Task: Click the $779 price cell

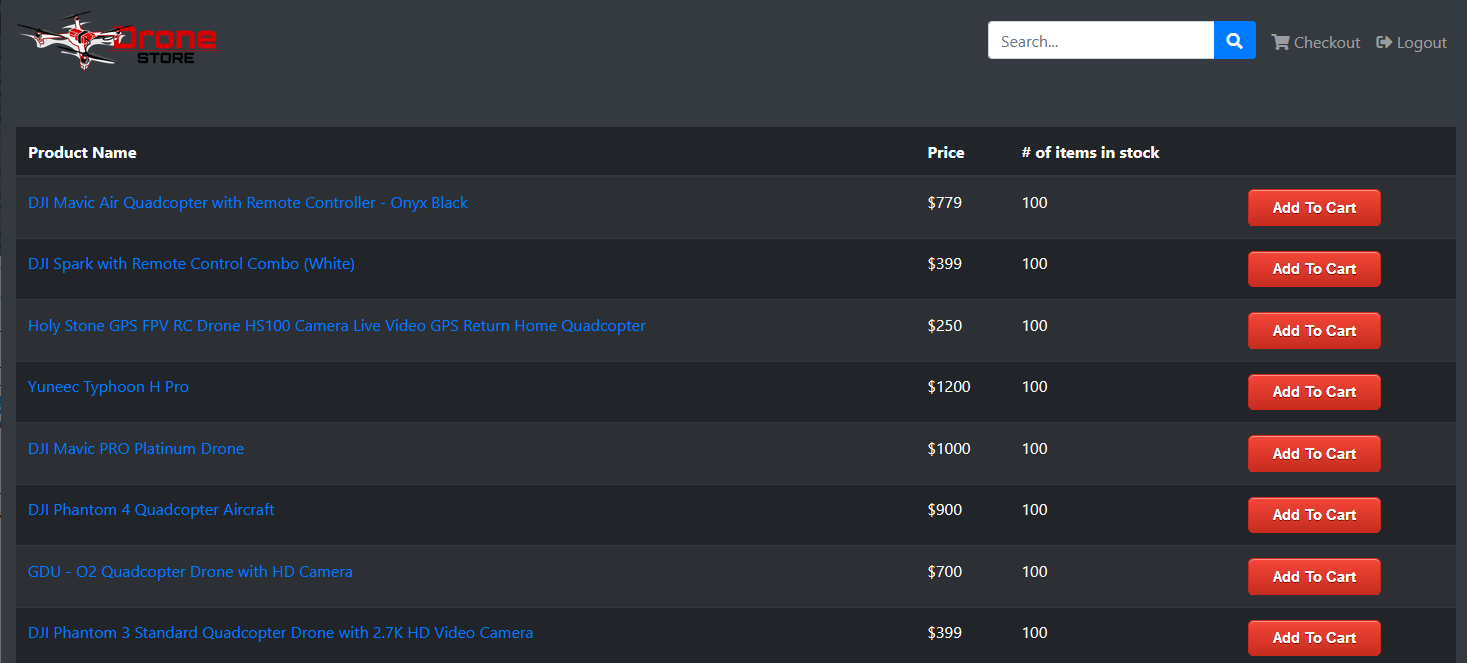Action: point(945,203)
